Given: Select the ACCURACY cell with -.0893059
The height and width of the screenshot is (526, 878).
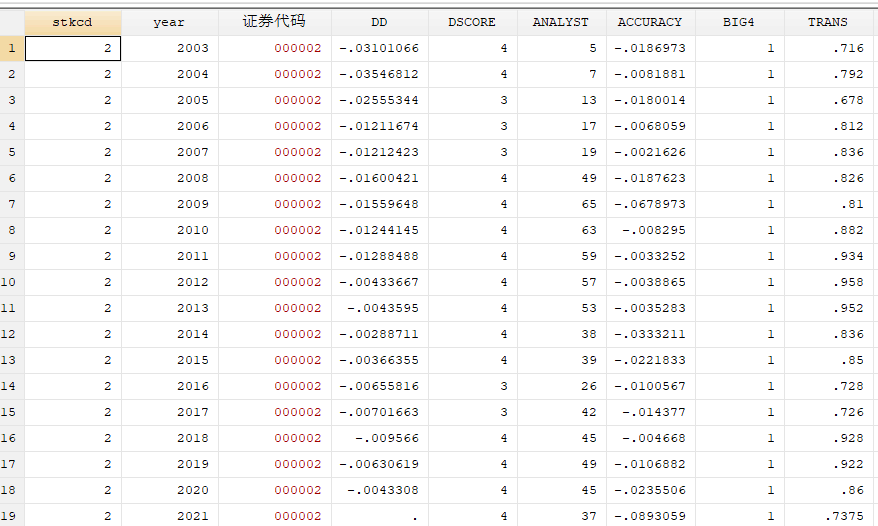Looking at the screenshot, I should click(x=649, y=516).
